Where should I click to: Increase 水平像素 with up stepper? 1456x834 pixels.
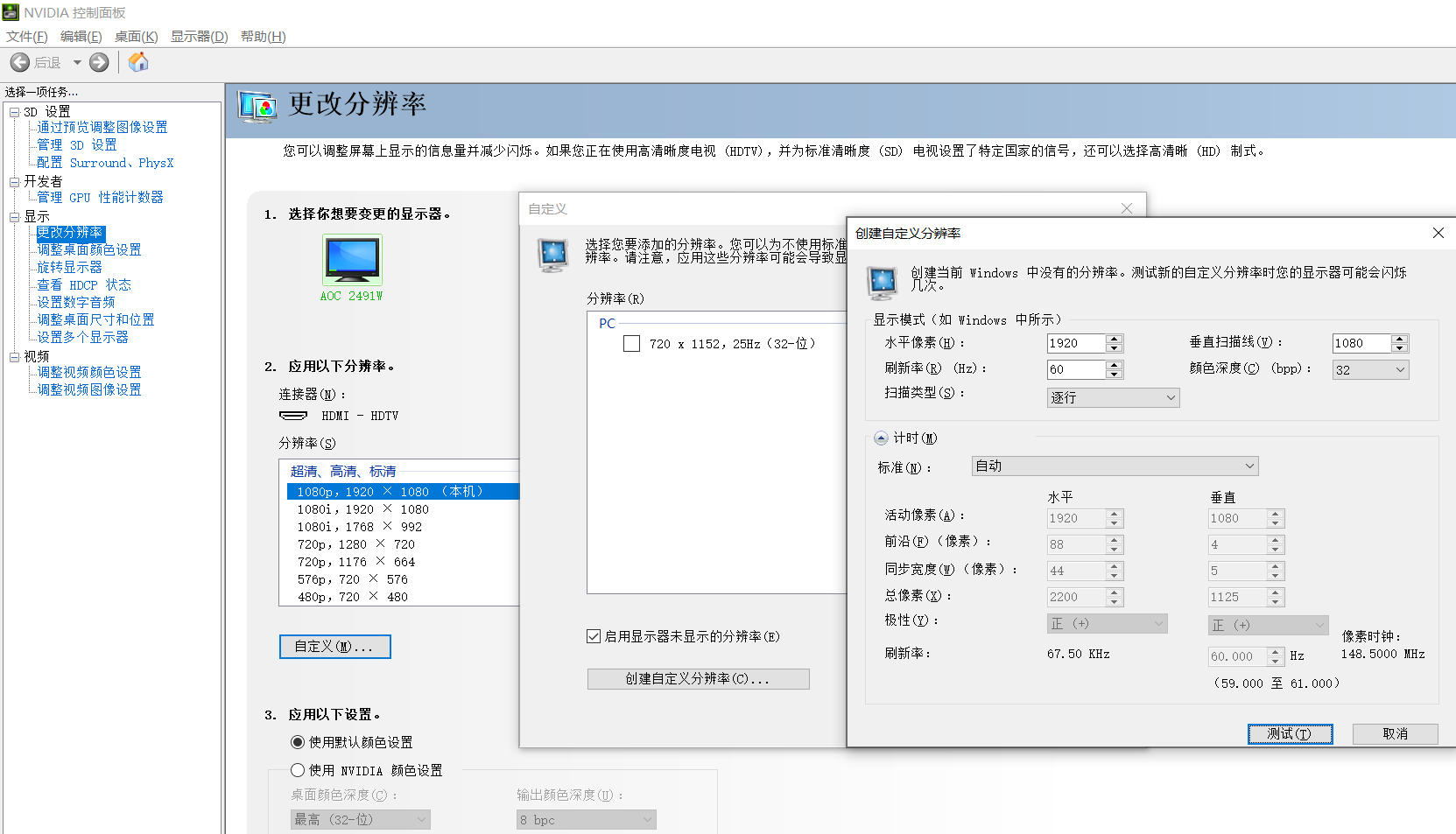pyautogui.click(x=1114, y=339)
